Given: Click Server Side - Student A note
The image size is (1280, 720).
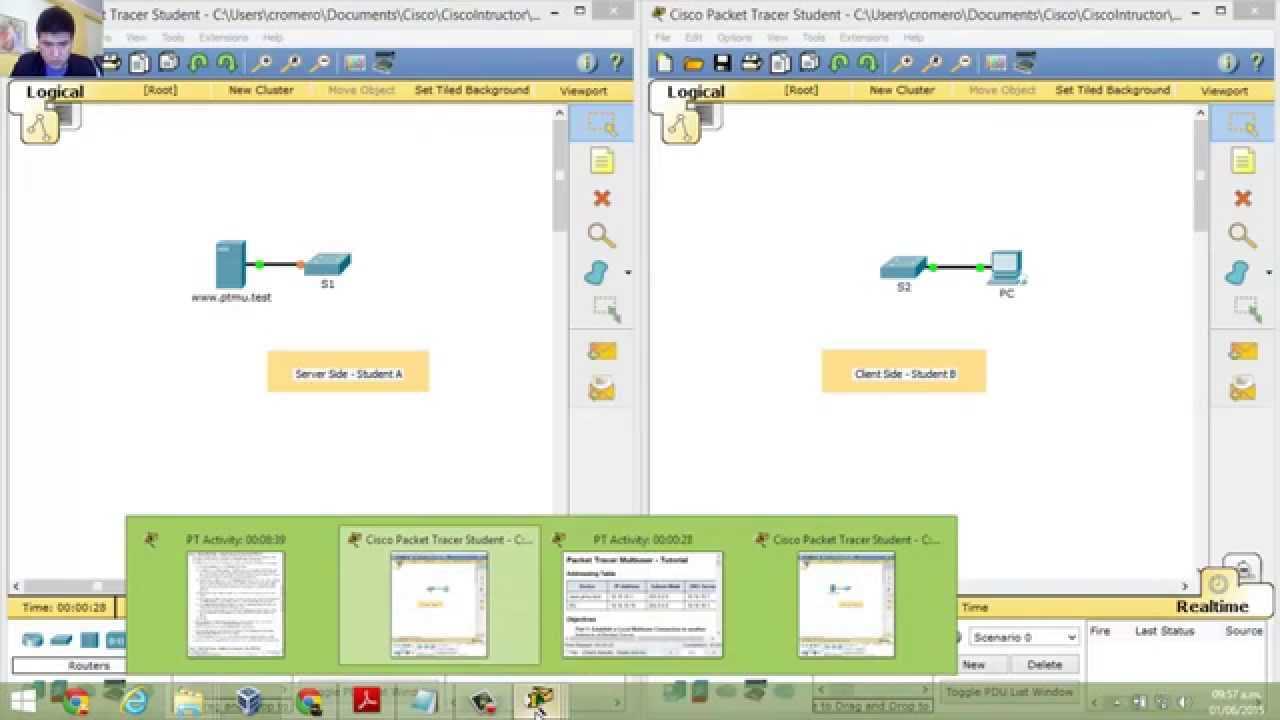Looking at the screenshot, I should (348, 371).
